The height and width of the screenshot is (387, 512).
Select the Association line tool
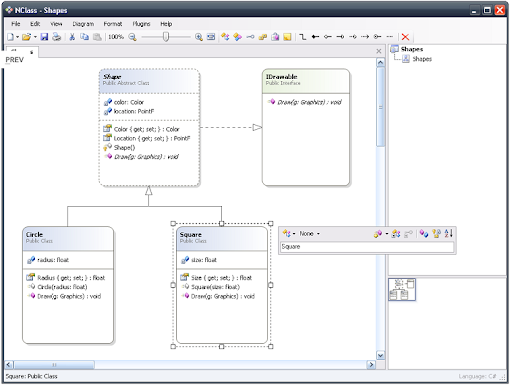click(x=303, y=37)
